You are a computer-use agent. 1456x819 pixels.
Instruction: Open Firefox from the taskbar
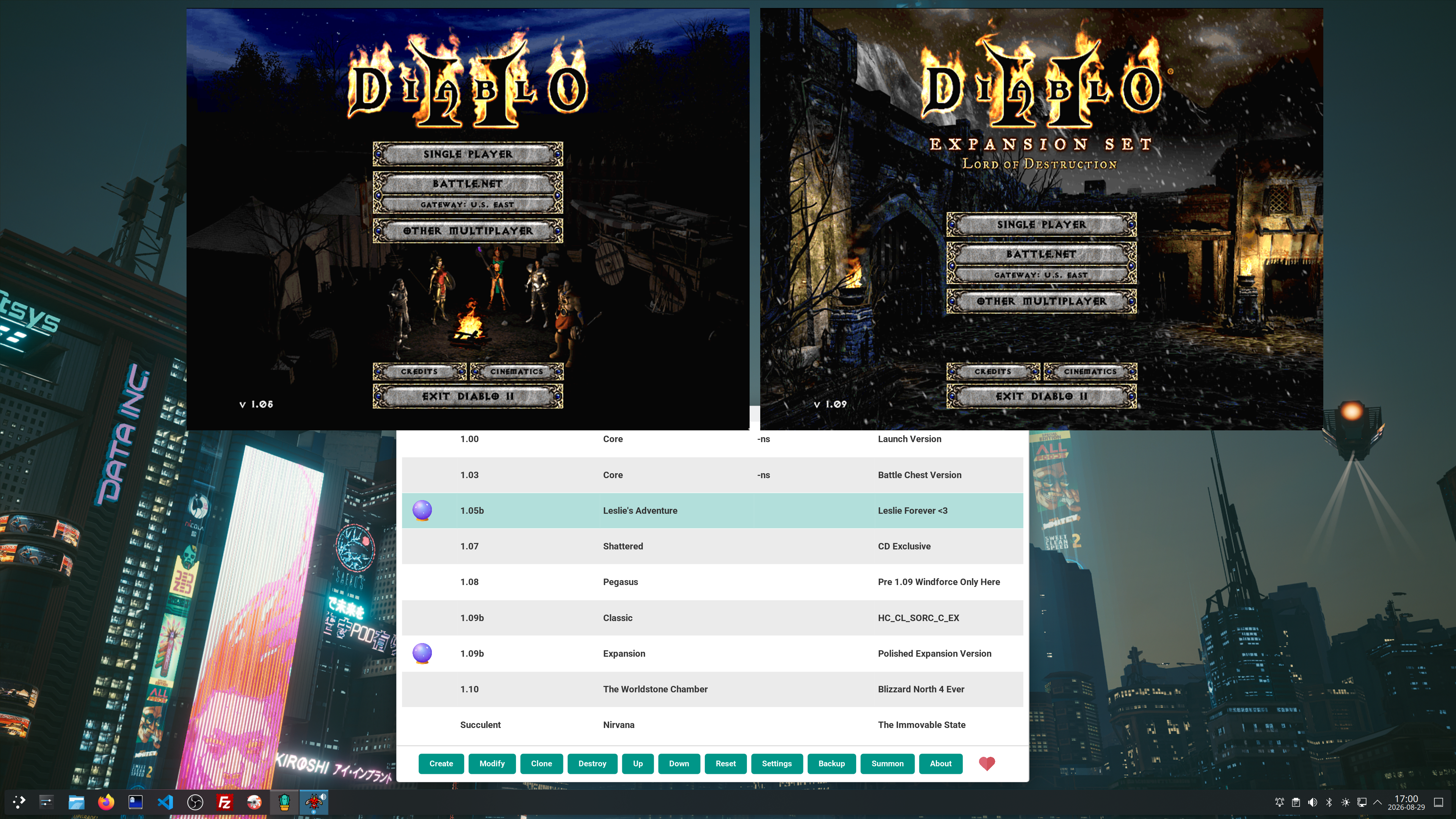click(x=106, y=802)
